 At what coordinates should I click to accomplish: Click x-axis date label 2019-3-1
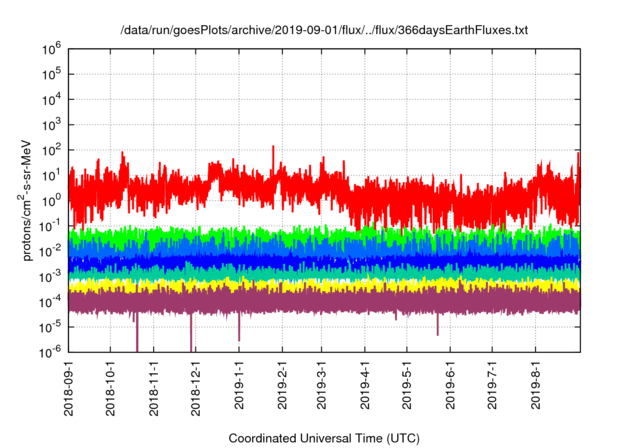coord(322,384)
